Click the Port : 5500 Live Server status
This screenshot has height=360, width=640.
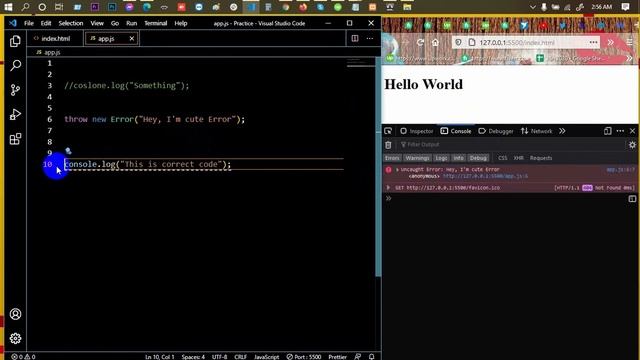pyautogui.click(x=304, y=356)
